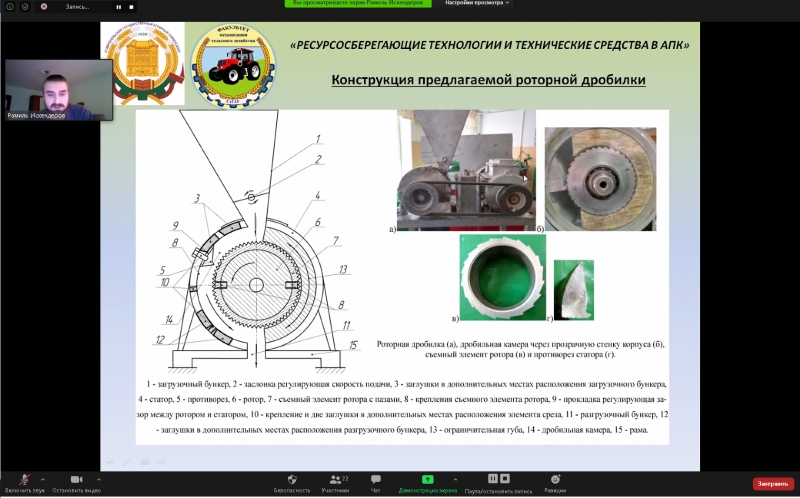Viewport: 800px width, 498px height.
Task: Select Рамиль Искендеров video thumbnail
Action: tap(59, 90)
